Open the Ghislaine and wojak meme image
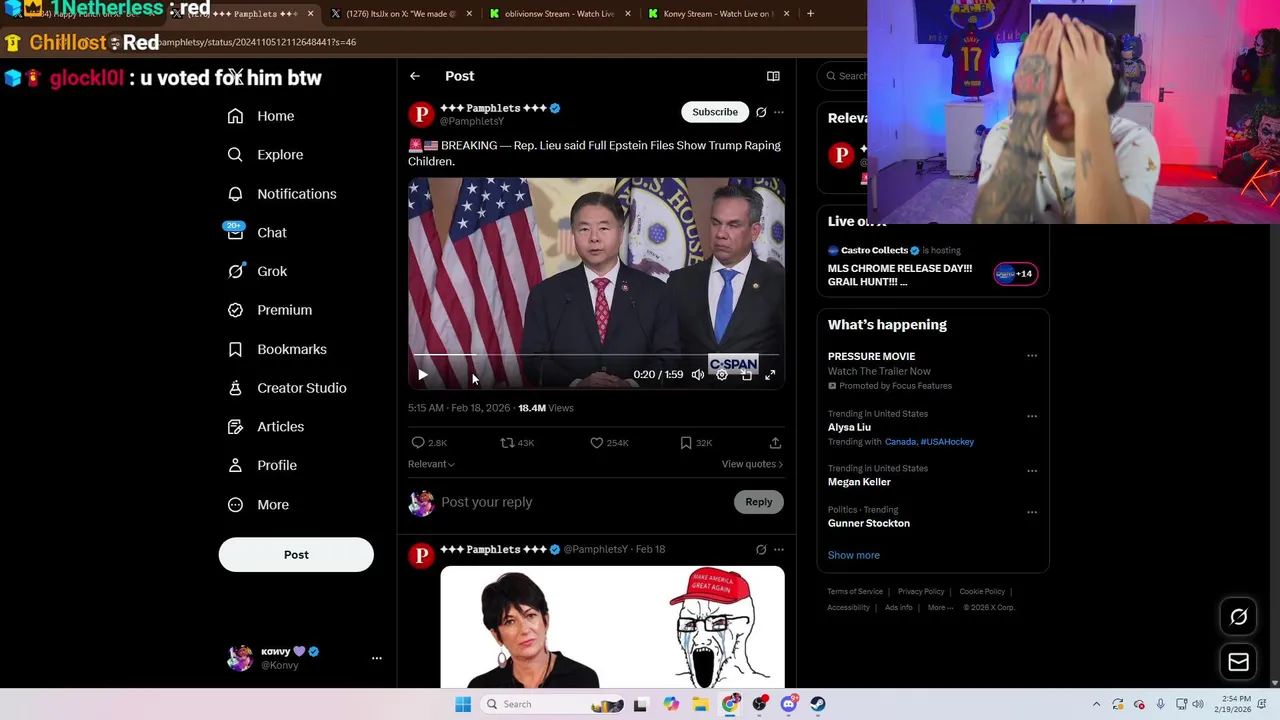Screen dimensions: 1280x720 click(x=612, y=628)
